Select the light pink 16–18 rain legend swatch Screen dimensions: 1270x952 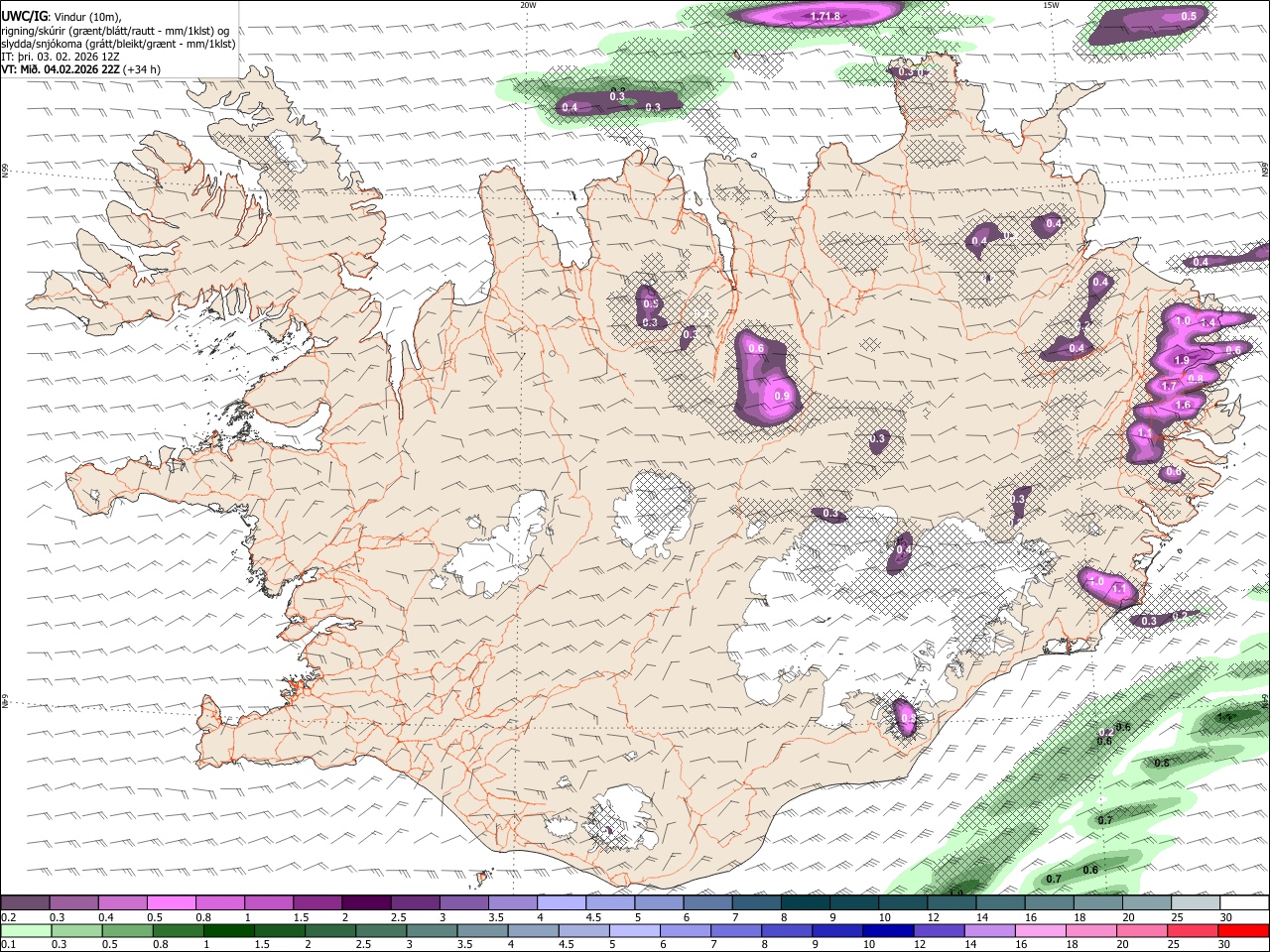point(1041,930)
